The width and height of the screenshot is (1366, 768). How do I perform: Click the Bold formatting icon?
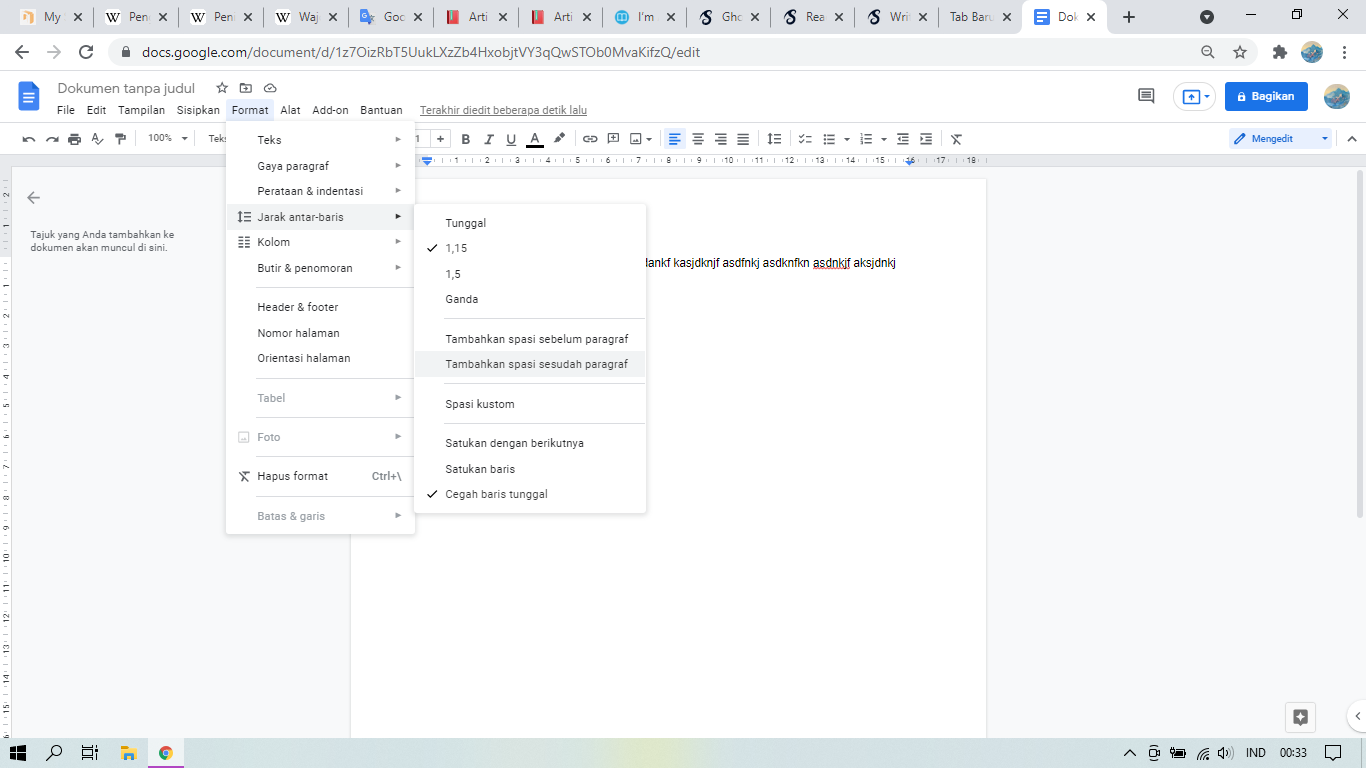465,139
